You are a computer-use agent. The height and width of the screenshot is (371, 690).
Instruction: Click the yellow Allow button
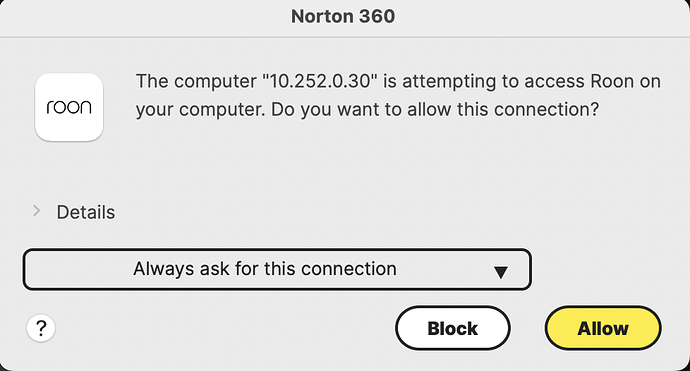coord(603,328)
